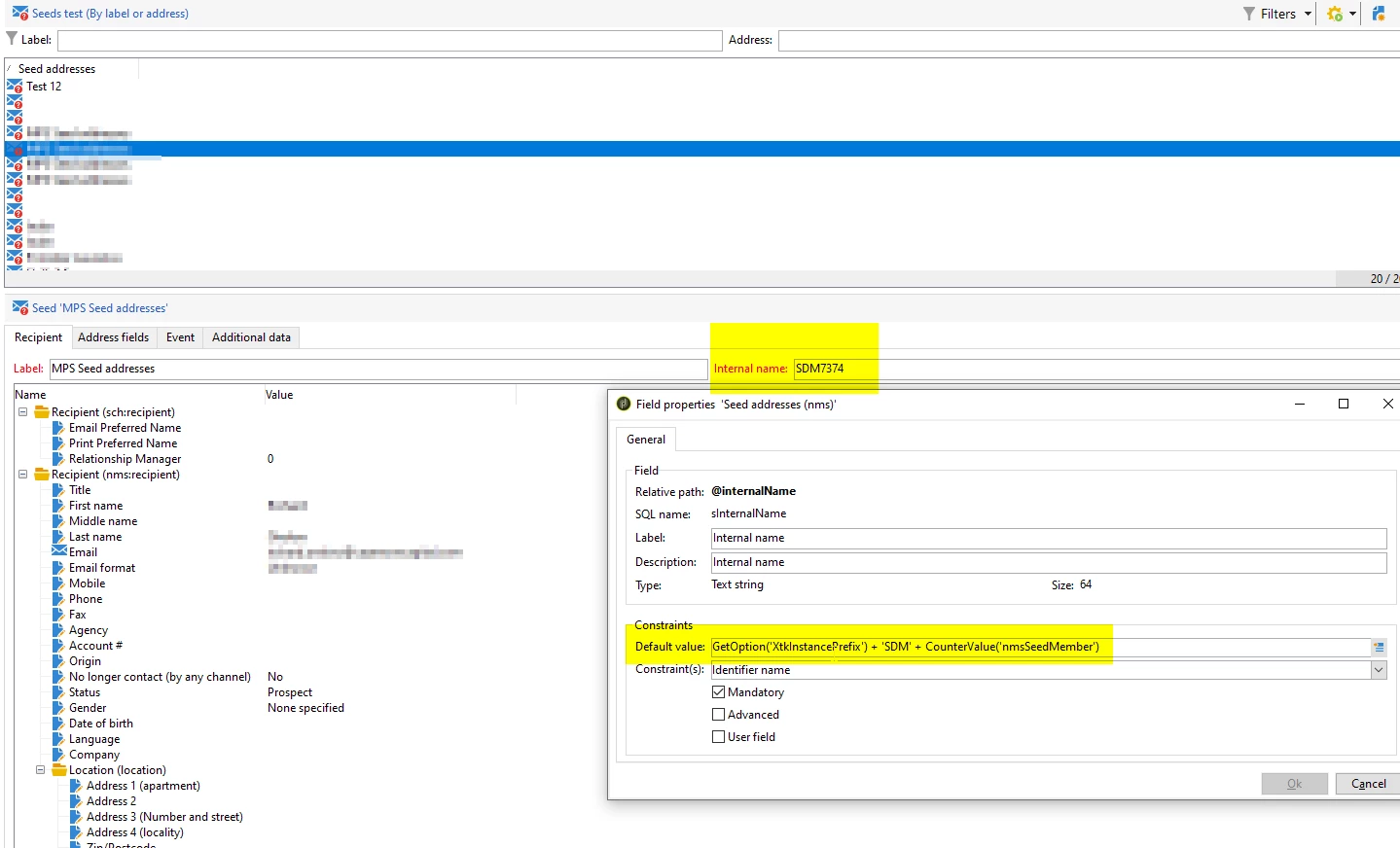Image resolution: width=1400 pixels, height=848 pixels.
Task: Click the Location folder icon
Action: coord(59,769)
